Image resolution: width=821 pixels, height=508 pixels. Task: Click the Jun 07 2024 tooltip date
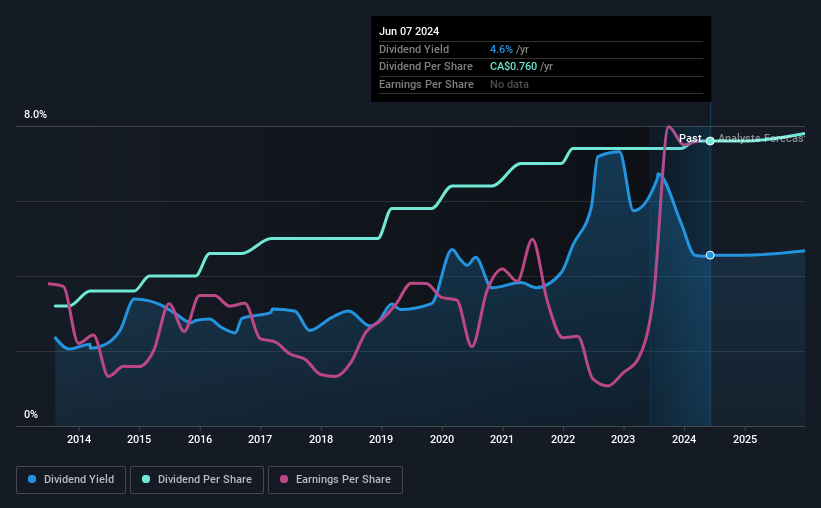point(409,31)
